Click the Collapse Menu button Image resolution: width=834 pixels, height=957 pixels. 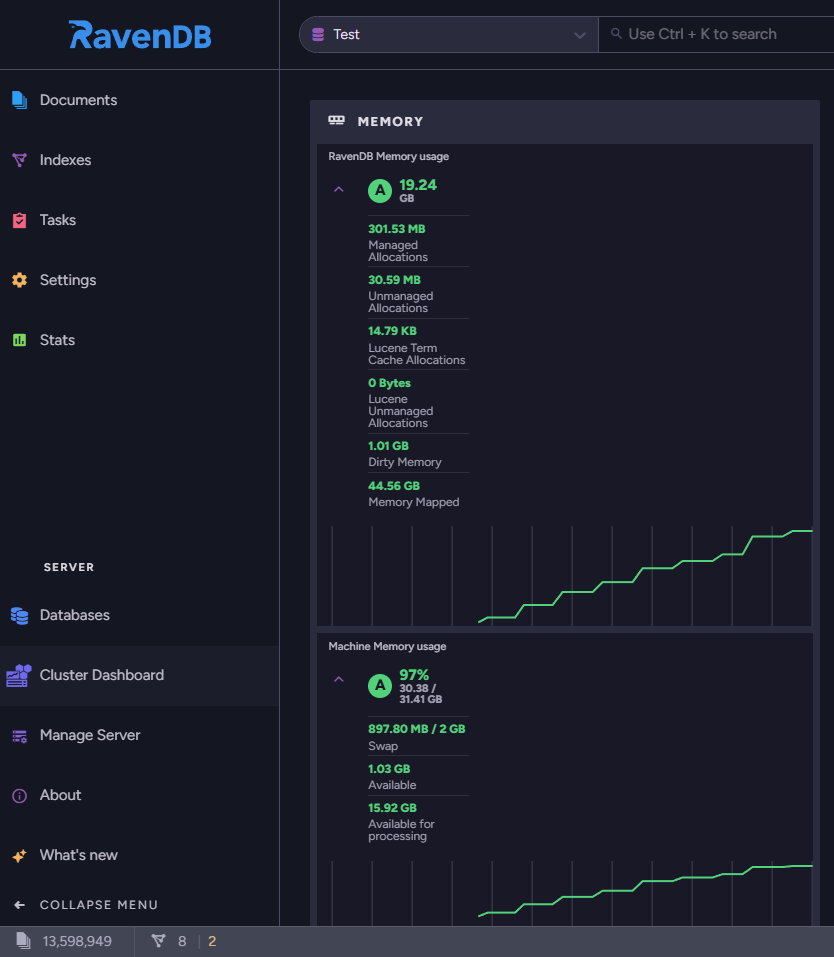[x=85, y=905]
